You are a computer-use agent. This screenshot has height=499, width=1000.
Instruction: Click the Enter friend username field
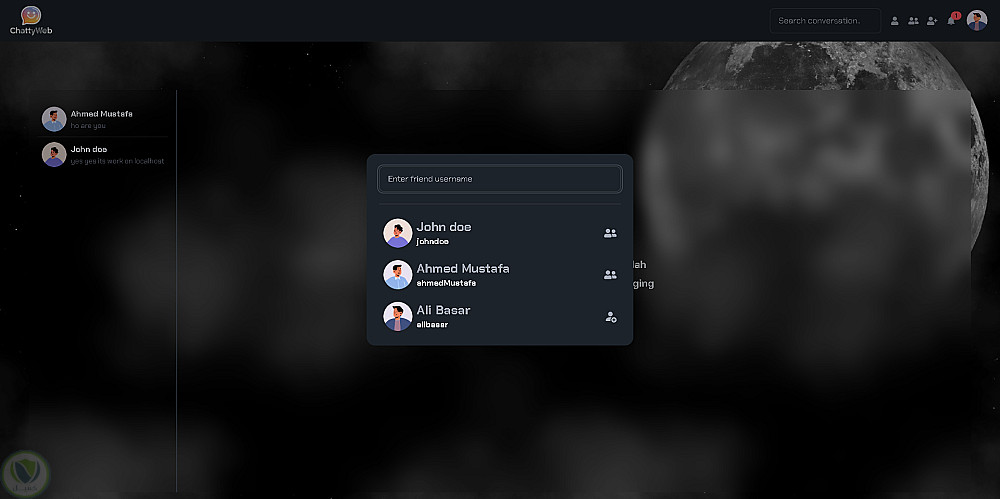pyautogui.click(x=500, y=179)
